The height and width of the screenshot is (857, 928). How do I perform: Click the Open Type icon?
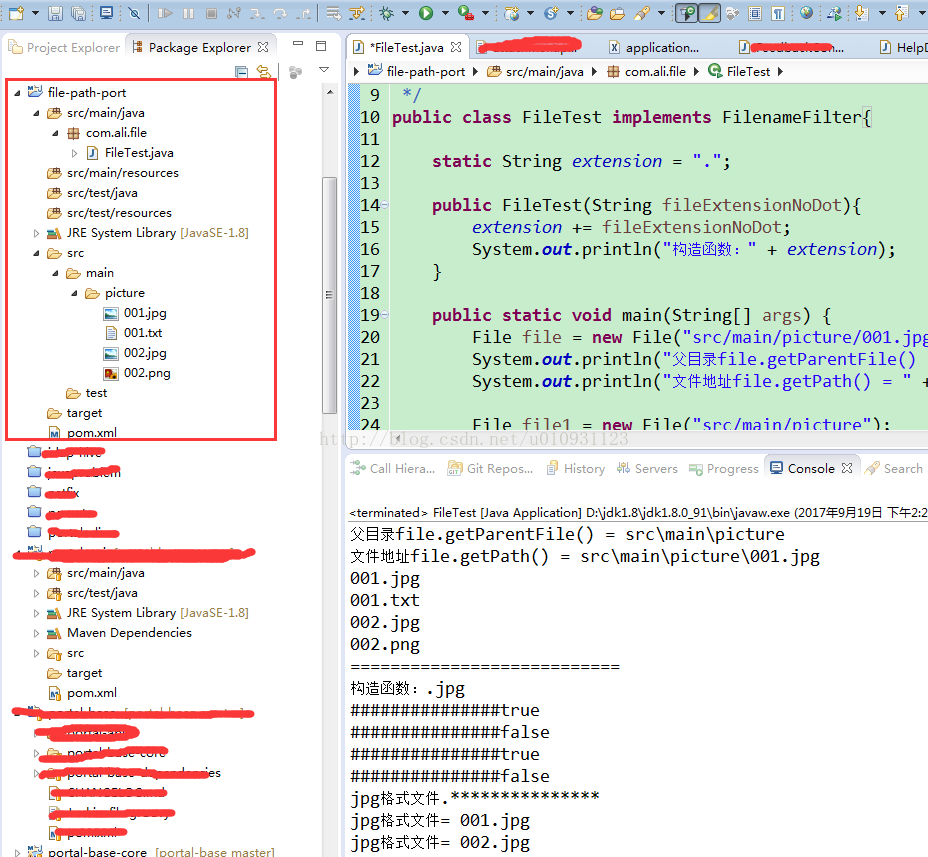click(595, 13)
